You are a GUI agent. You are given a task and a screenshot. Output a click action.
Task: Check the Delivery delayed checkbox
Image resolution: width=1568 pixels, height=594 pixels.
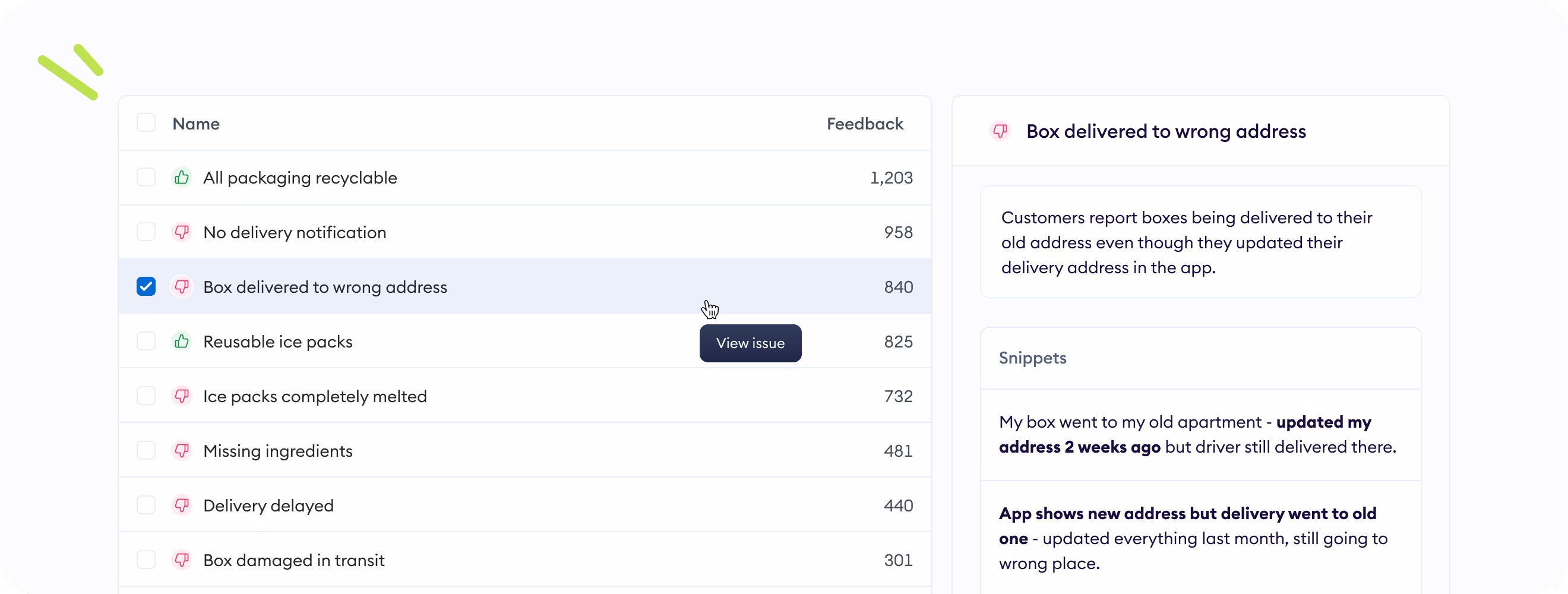point(146,505)
